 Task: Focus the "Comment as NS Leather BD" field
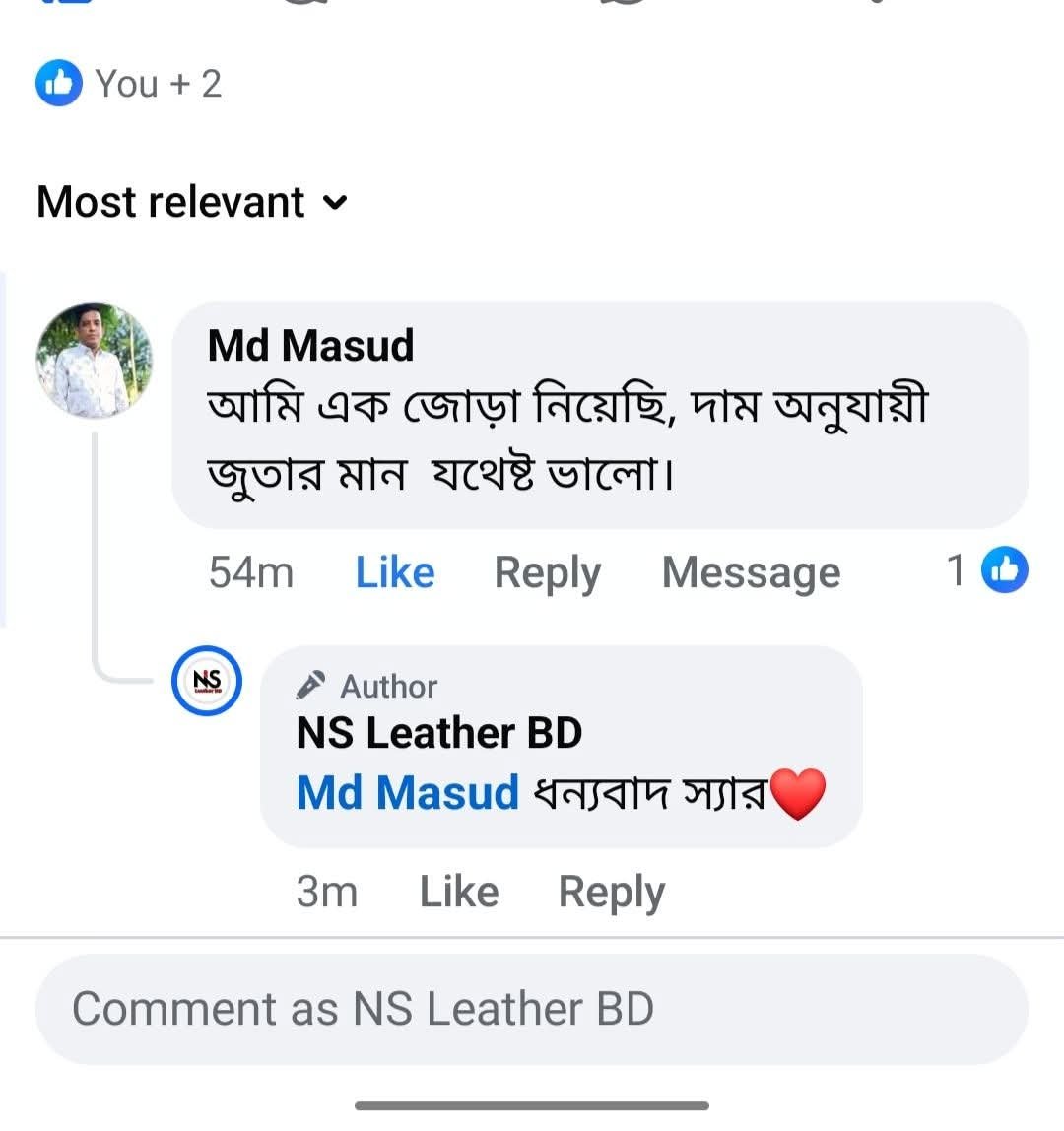click(532, 1009)
